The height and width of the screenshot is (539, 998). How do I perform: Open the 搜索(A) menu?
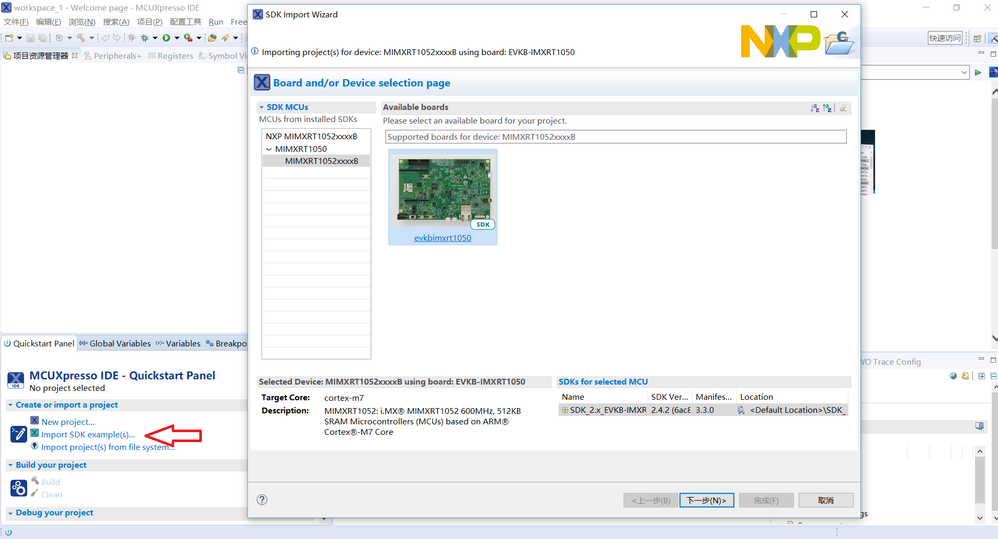click(116, 22)
